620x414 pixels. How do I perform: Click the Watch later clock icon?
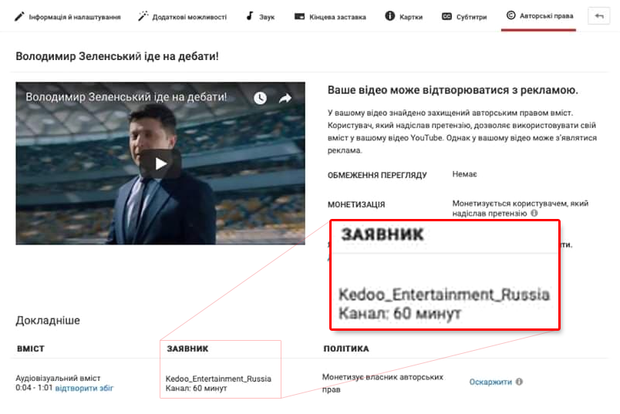tap(260, 99)
